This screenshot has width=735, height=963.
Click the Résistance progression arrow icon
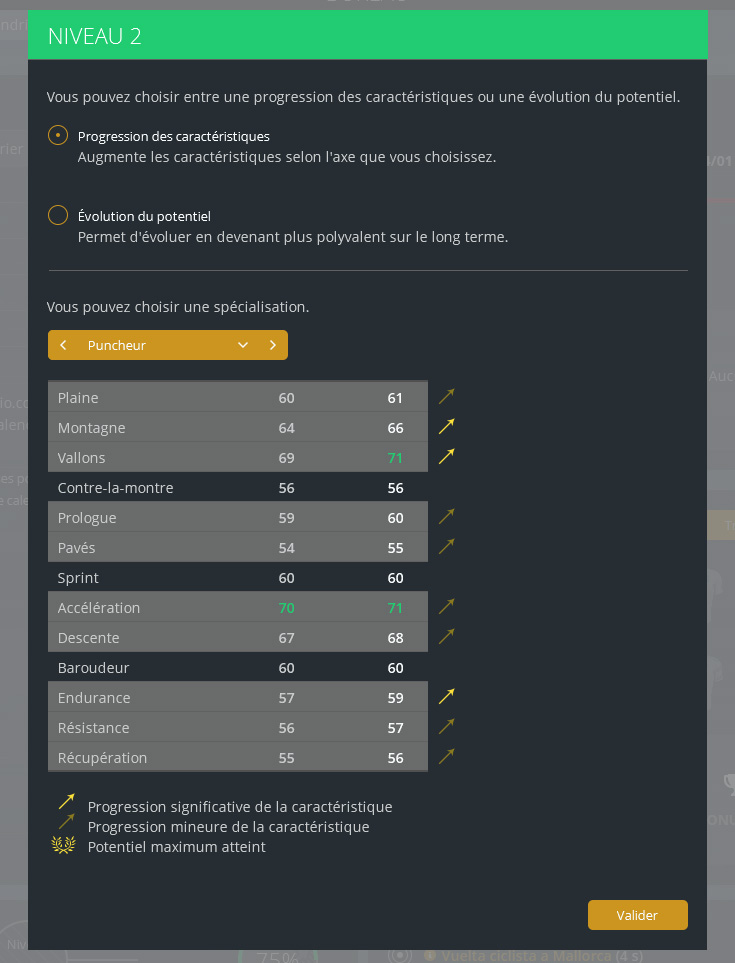click(446, 727)
